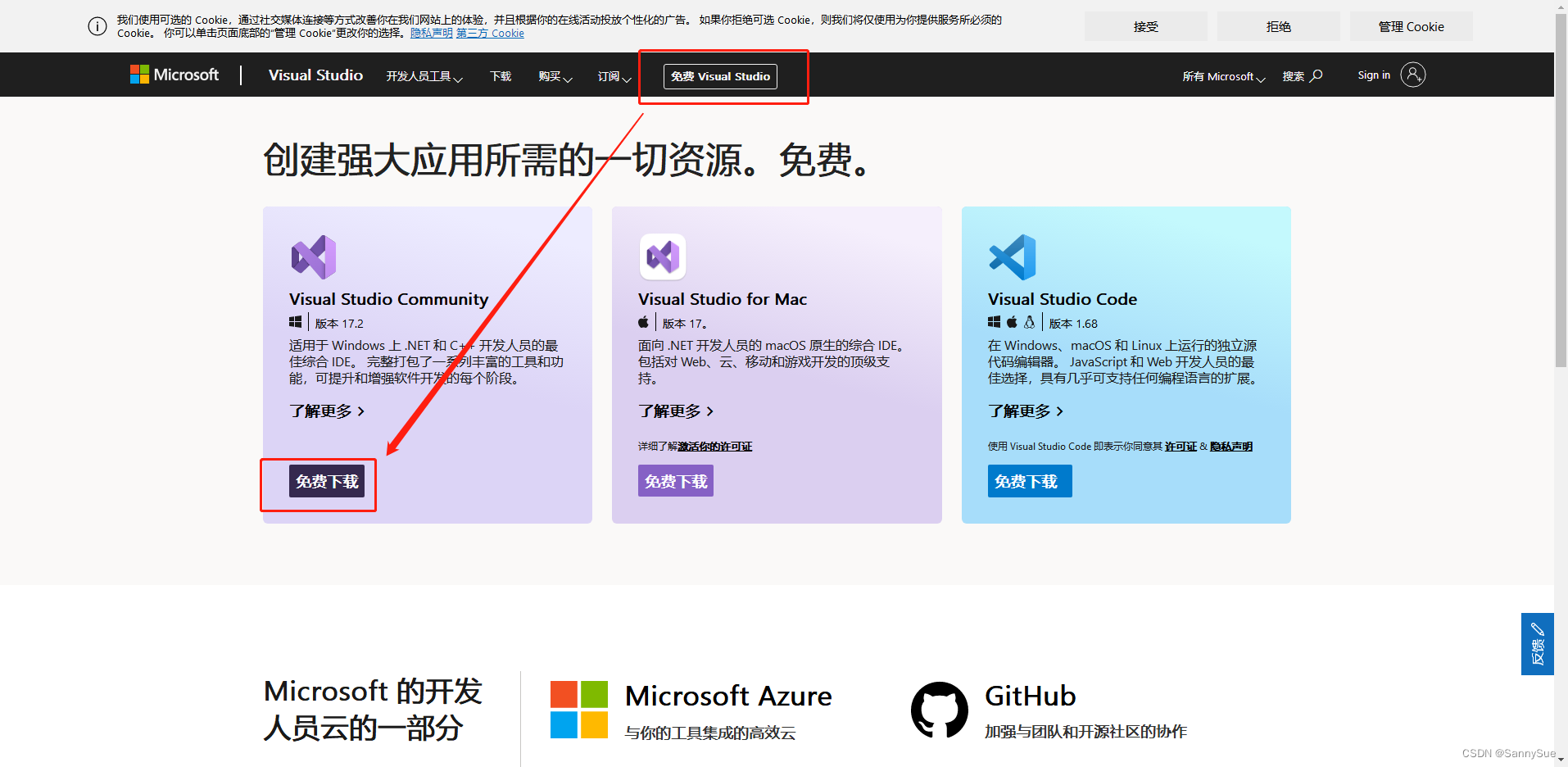Click the cookie notice info icon
Viewport: 1568px width, 767px height.
[x=97, y=26]
